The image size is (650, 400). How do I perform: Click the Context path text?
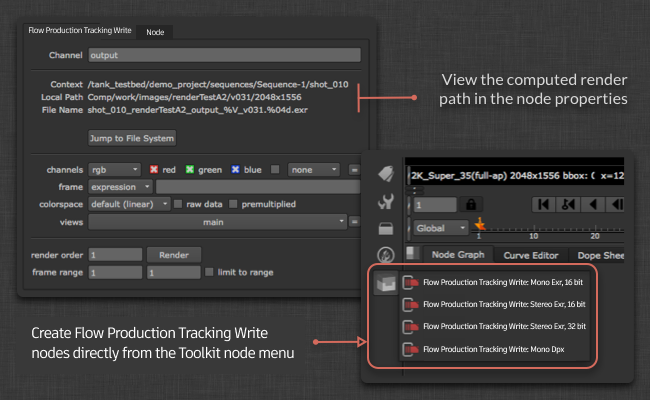[x=218, y=85]
